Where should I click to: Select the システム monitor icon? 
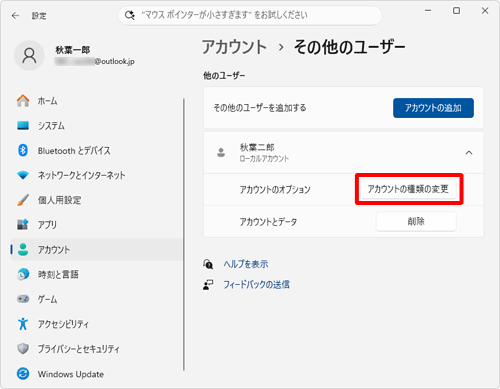coord(23,126)
